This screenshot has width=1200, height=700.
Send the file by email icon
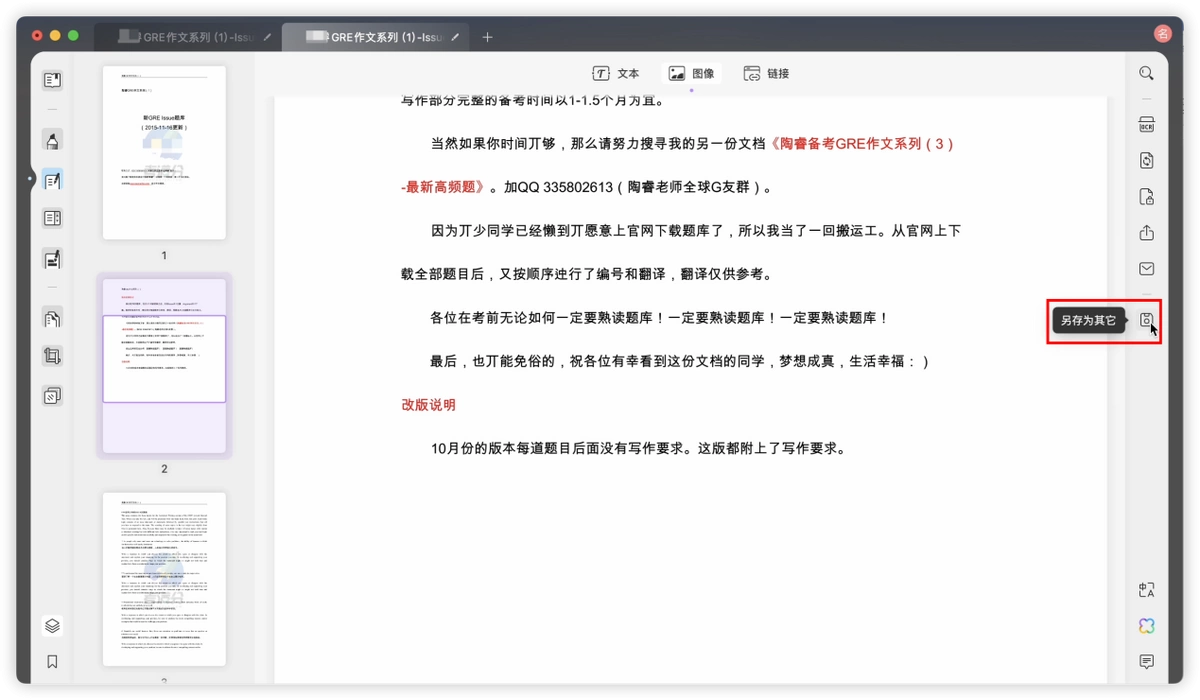(1146, 269)
